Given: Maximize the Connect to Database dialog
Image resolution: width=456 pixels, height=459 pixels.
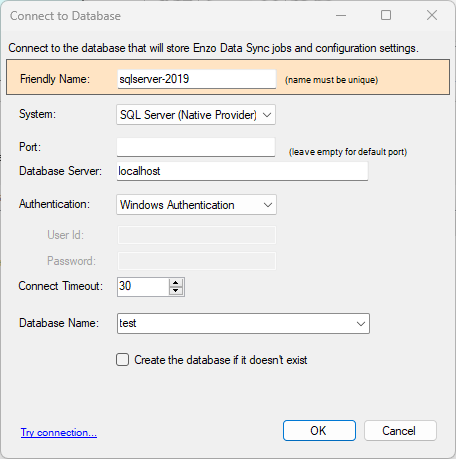Looking at the screenshot, I should point(386,15).
